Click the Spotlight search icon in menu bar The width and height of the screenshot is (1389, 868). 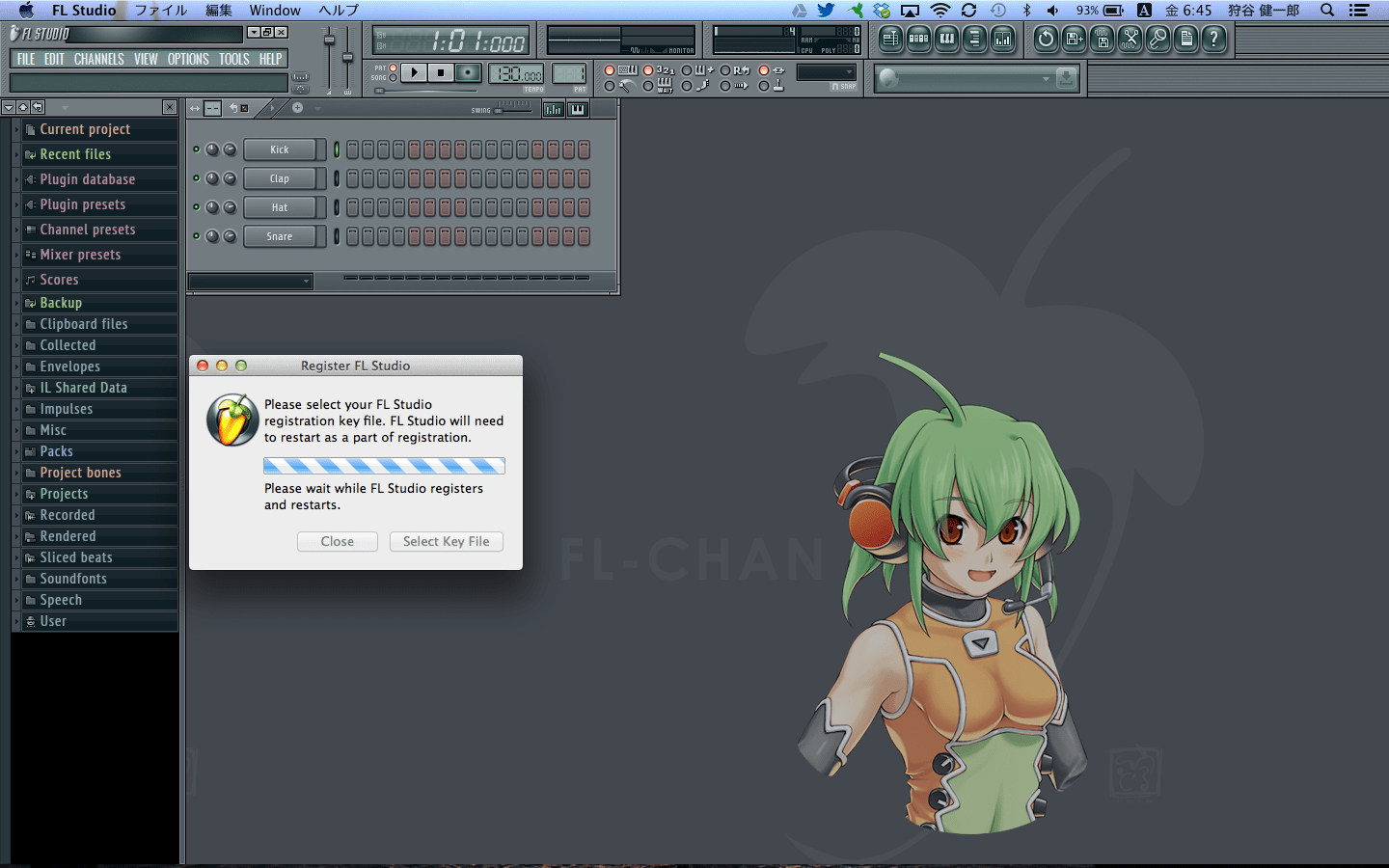(x=1327, y=11)
